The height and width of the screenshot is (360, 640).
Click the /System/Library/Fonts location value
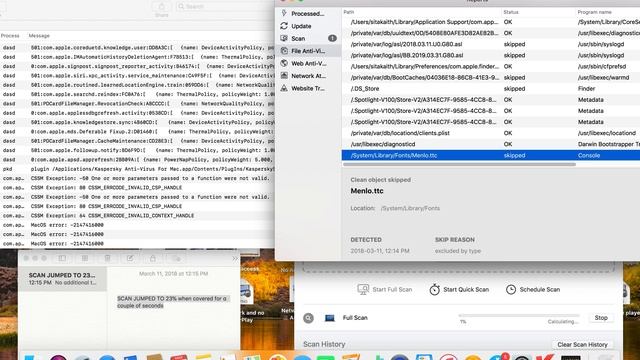[x=410, y=208]
